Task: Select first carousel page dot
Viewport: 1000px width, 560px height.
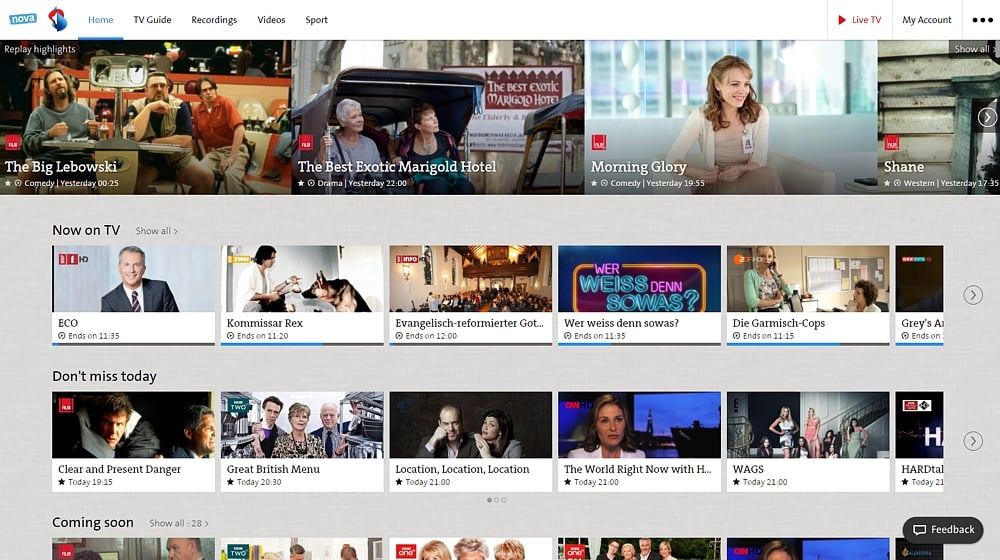Action: (489, 500)
